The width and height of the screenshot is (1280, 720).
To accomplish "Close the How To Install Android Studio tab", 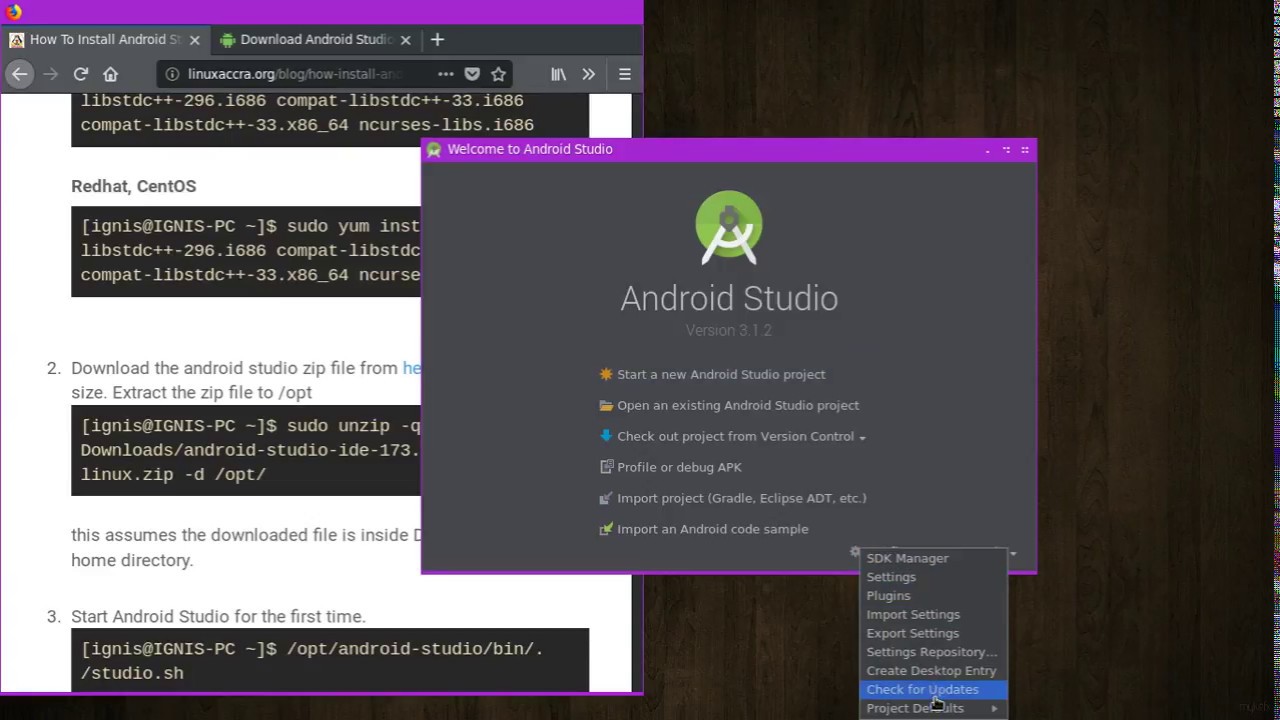I will tap(195, 40).
